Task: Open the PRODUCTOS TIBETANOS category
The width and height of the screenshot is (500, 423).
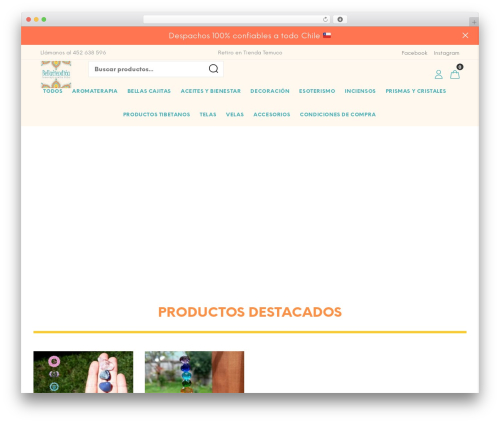Action: tap(156, 114)
